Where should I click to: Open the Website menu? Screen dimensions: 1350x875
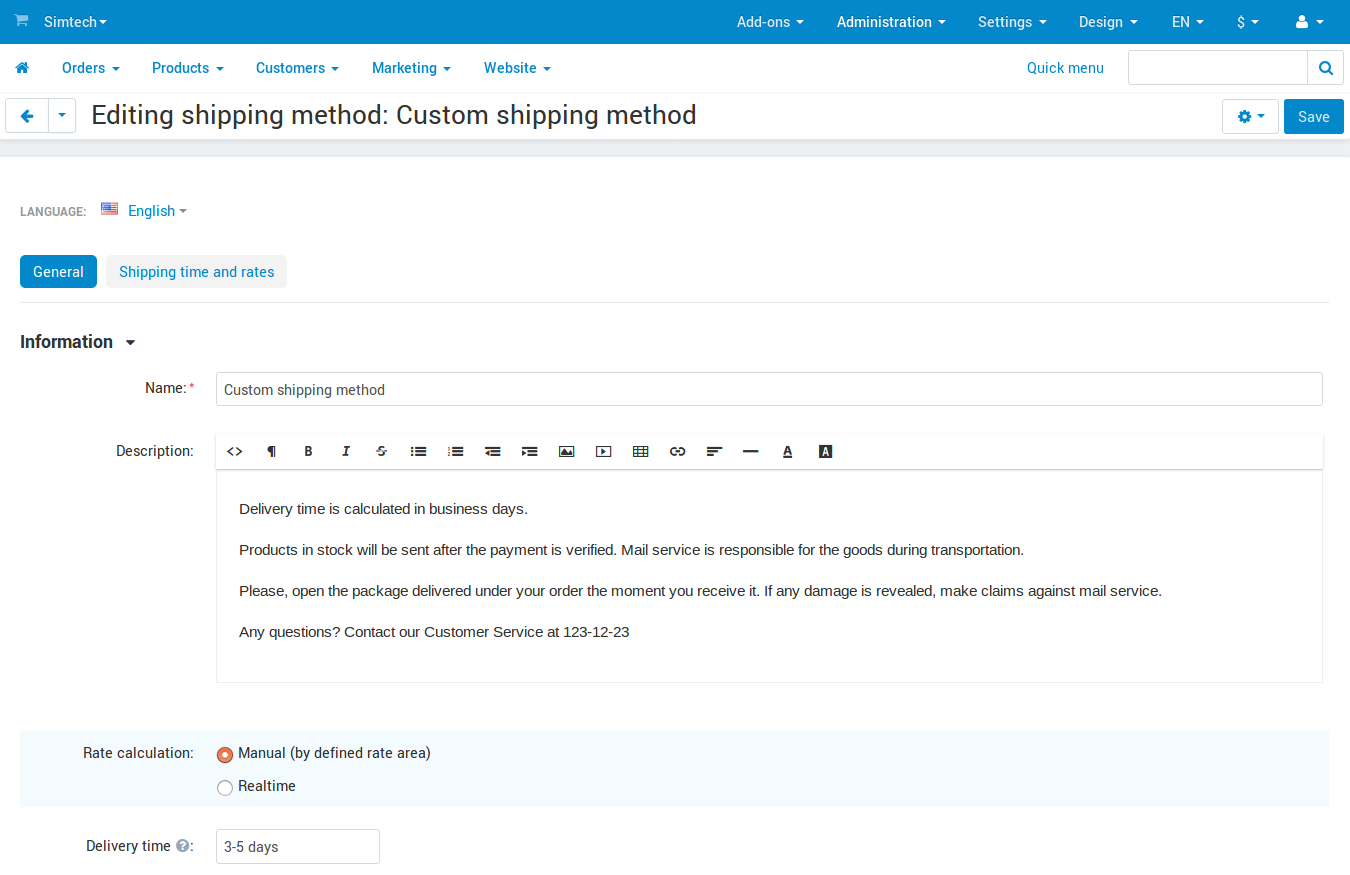pos(517,68)
